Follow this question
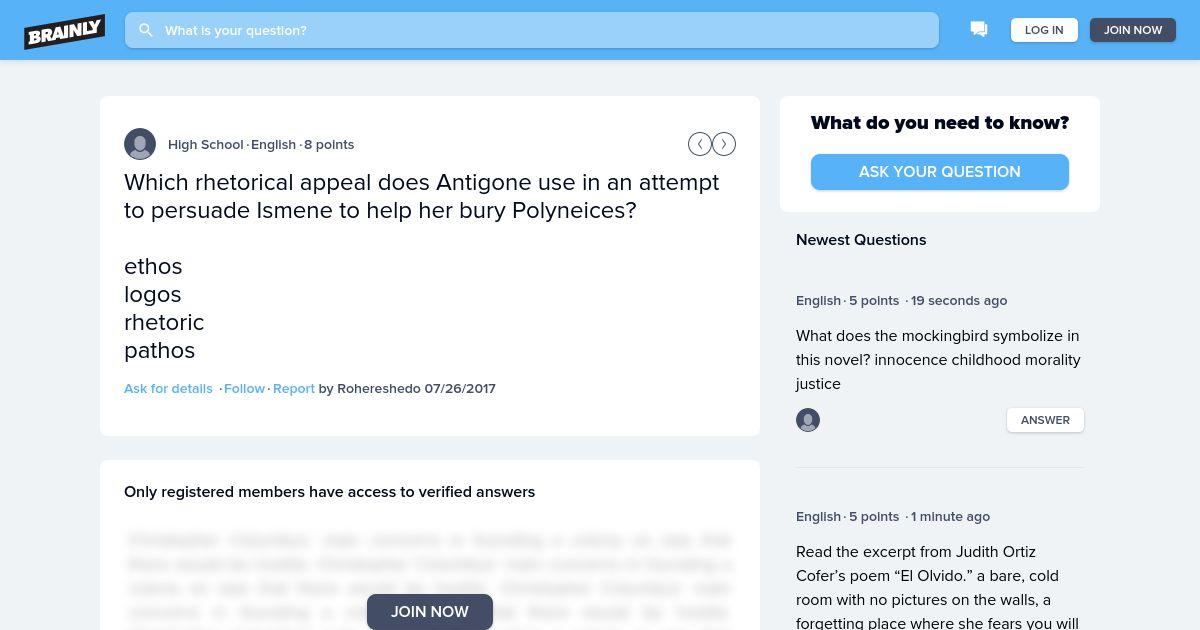Image resolution: width=1200 pixels, height=630 pixels. pos(244,388)
